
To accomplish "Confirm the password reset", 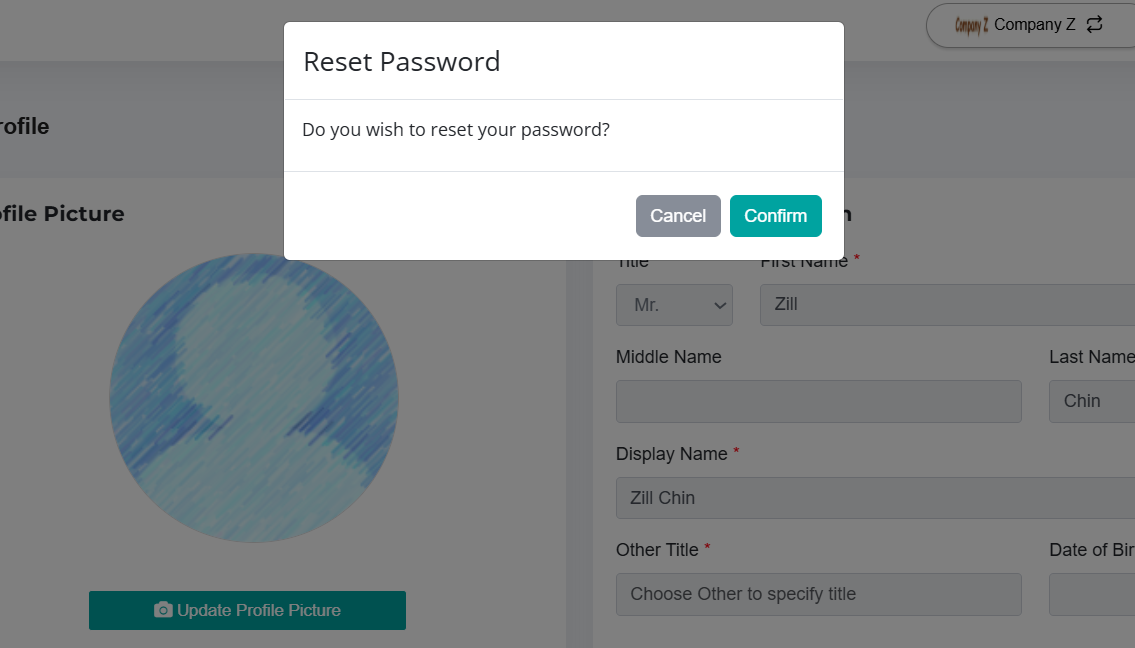I will pos(775,216).
